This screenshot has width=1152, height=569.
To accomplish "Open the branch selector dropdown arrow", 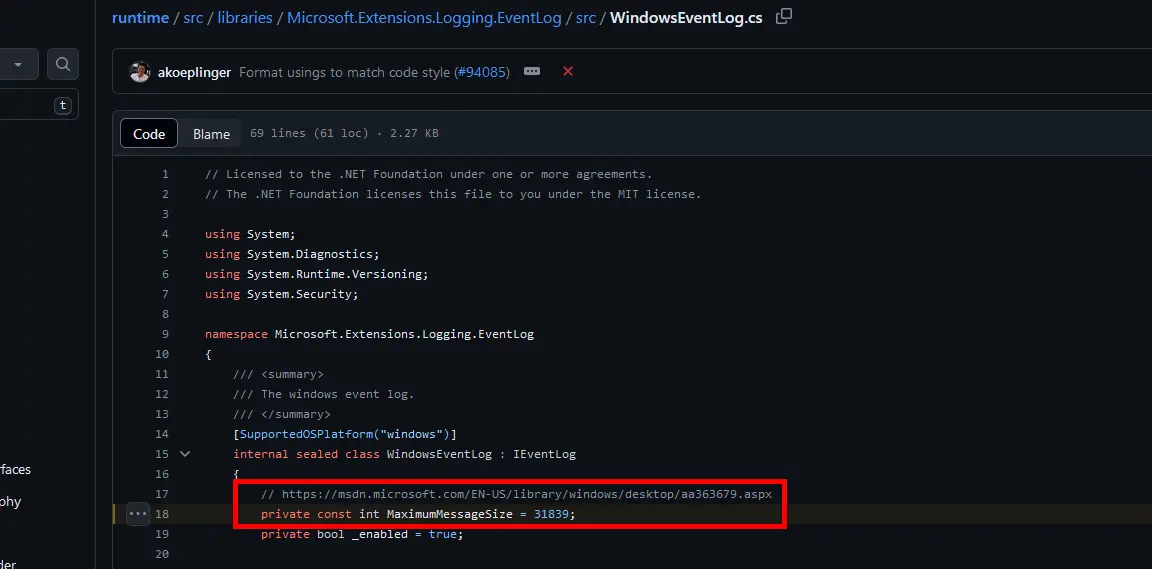I will (18, 65).
